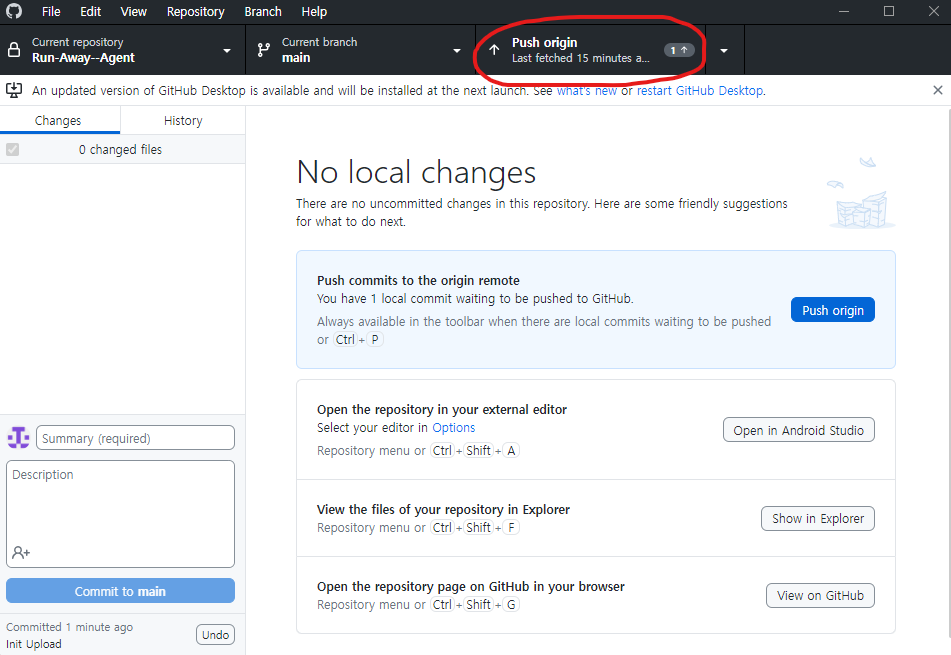Open the Repository menu

tap(195, 12)
